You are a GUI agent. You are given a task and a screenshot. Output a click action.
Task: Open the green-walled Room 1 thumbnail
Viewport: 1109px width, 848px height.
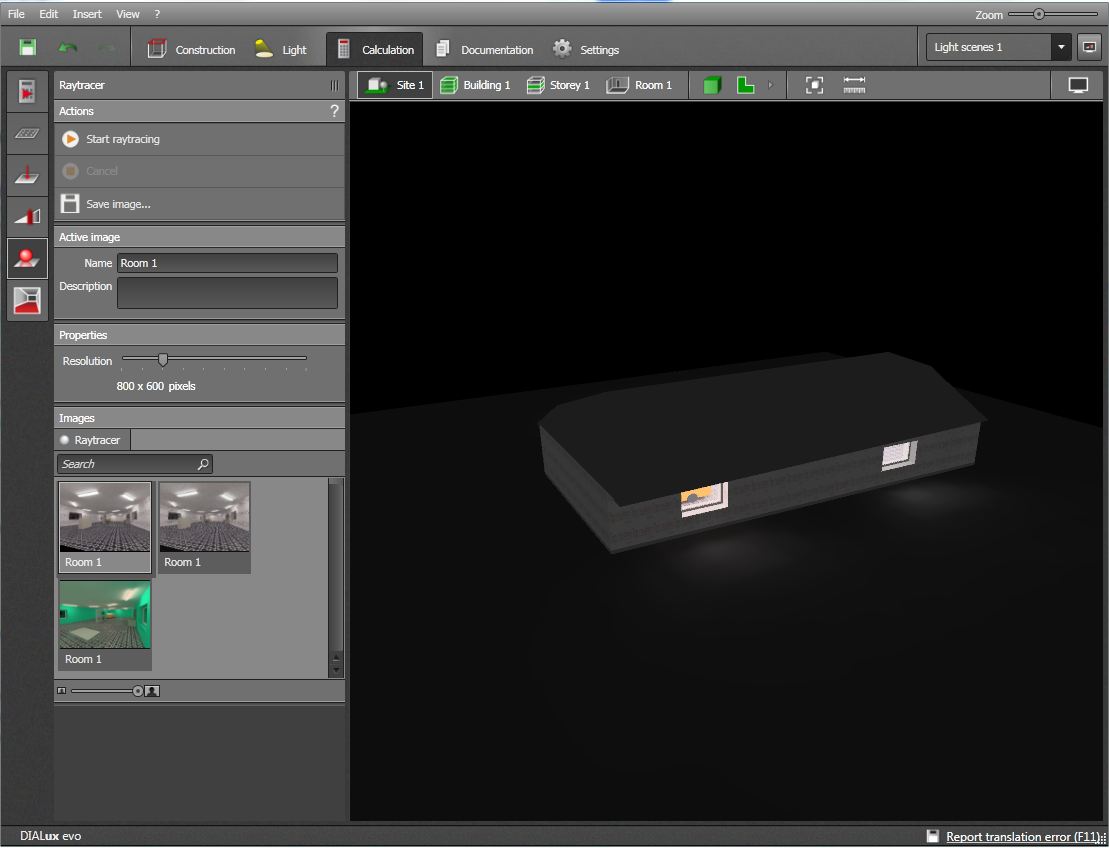[x=105, y=625]
